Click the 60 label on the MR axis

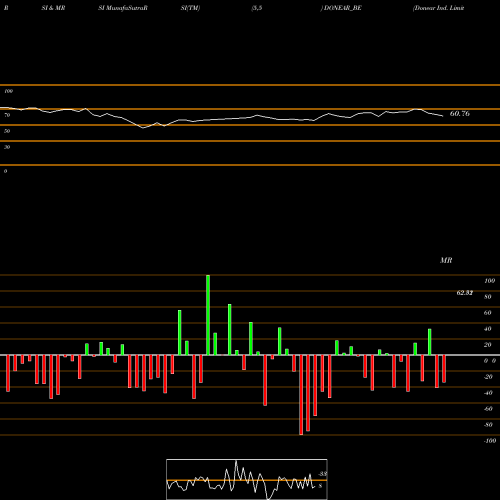tap(488, 313)
